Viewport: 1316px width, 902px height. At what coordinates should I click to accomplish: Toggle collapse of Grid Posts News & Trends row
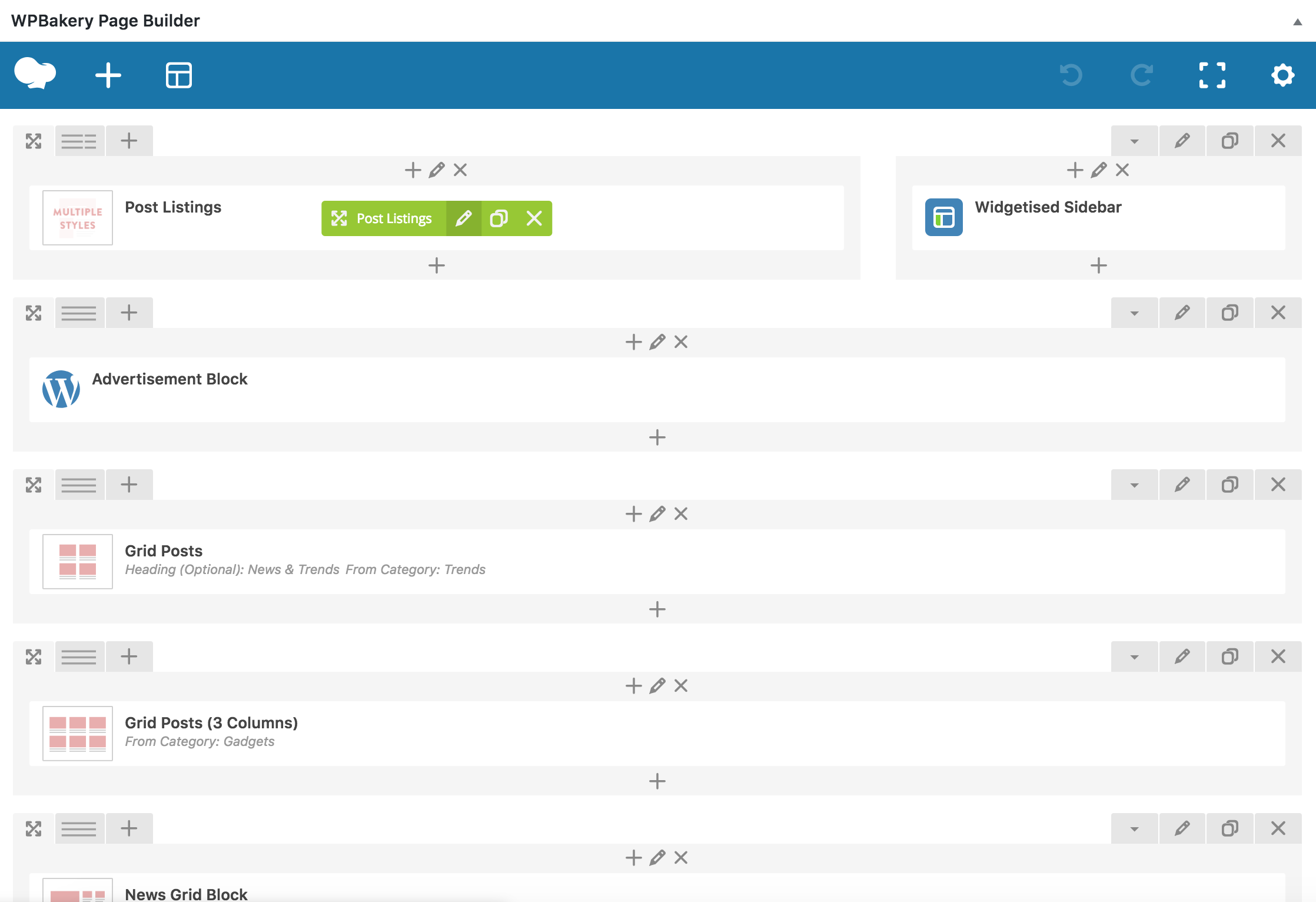coord(1134,485)
